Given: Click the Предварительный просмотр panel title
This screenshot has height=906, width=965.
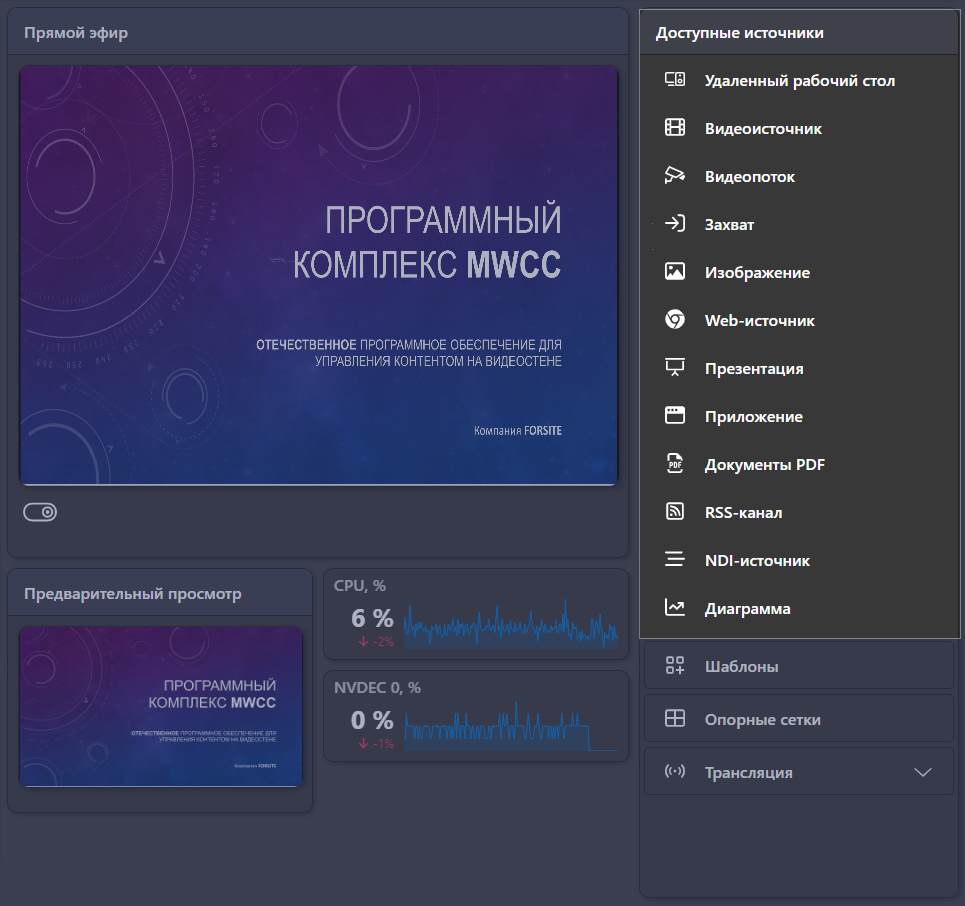Looking at the screenshot, I should pyautogui.click(x=132, y=594).
